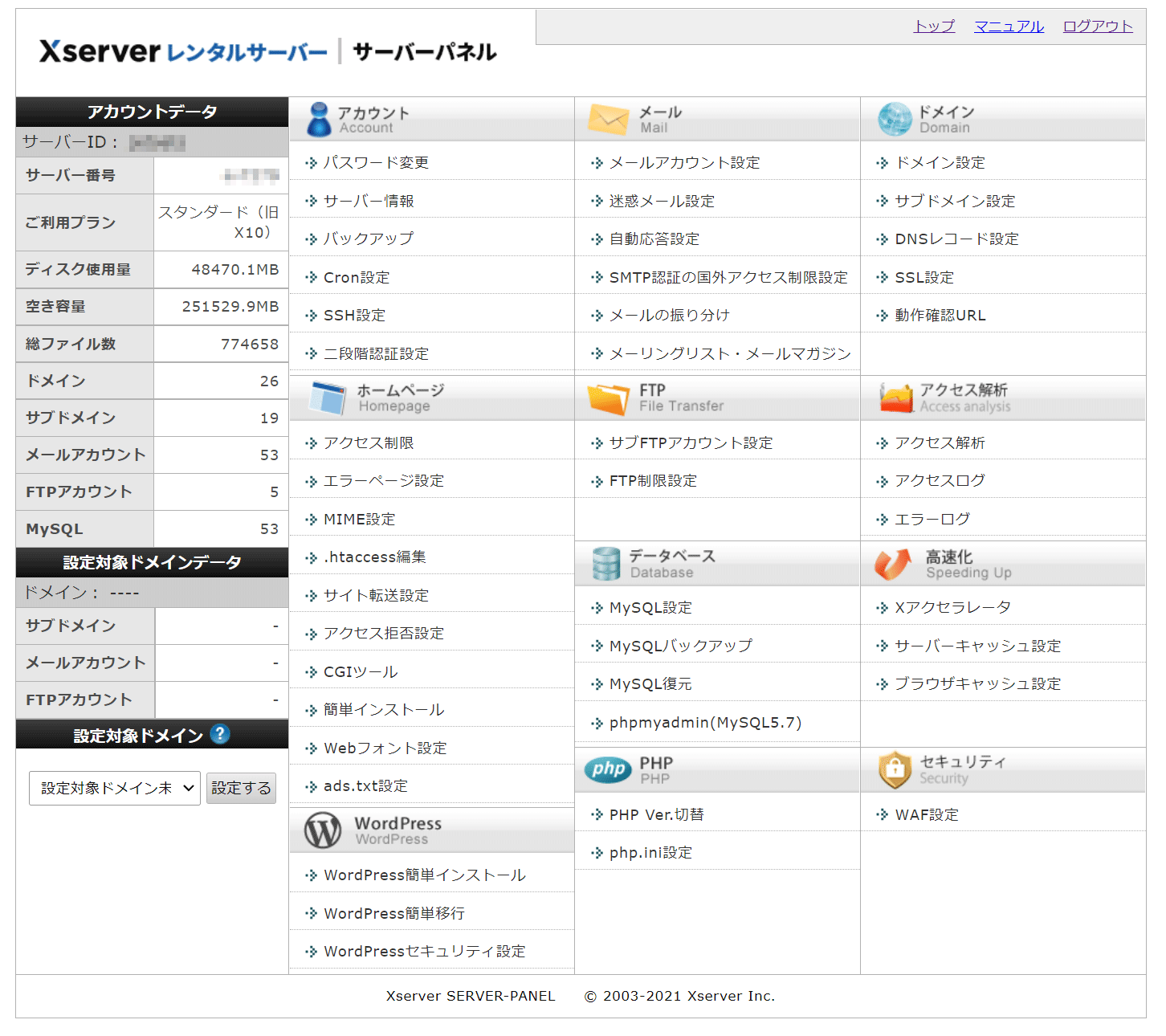This screenshot has width=1166, height=1036.
Task: Open help icon beside 設定対象ドメイン
Action: tap(219, 734)
